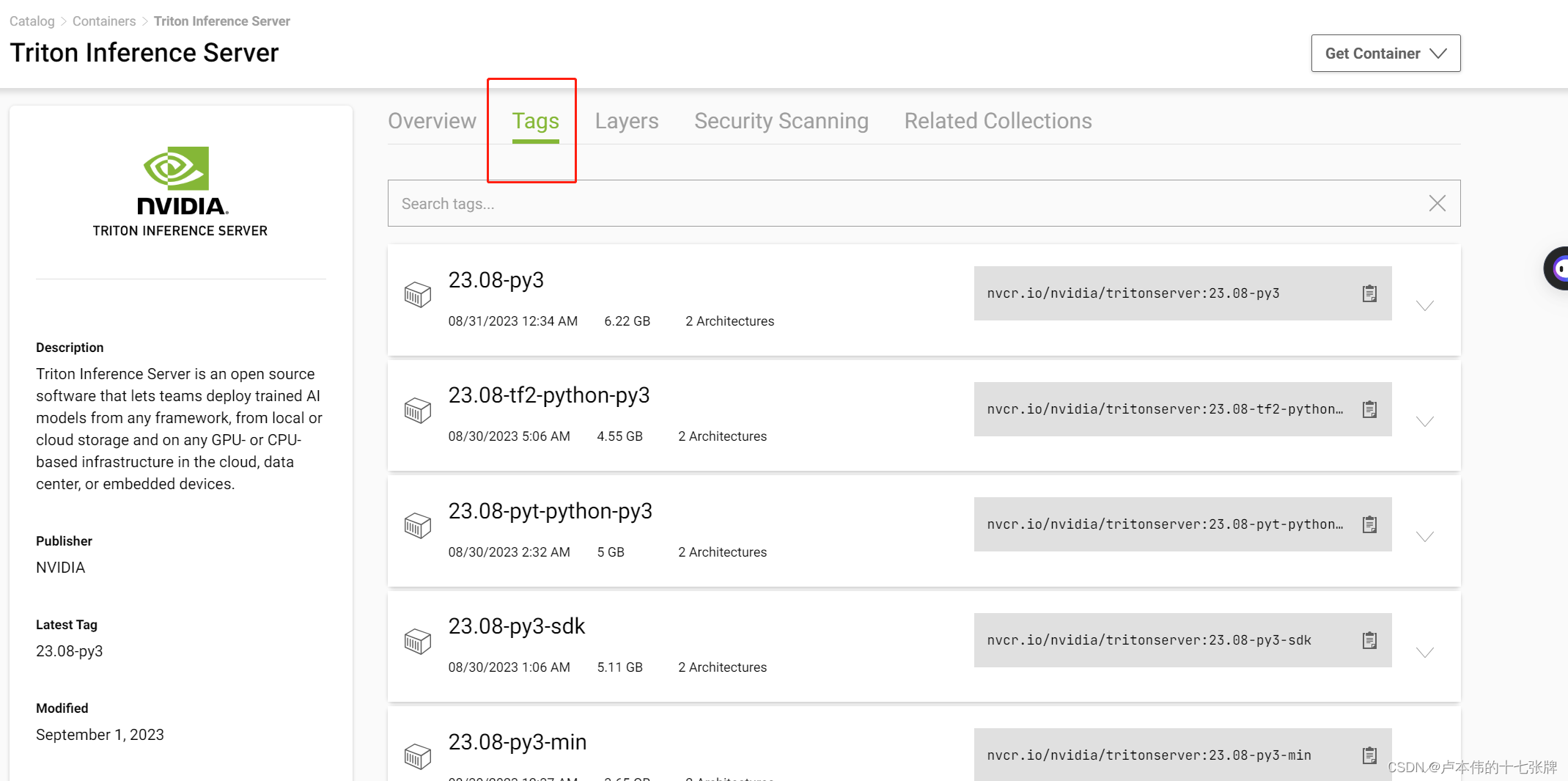1568x781 pixels.
Task: Click the 23.08-py3 tag title
Action: 496,280
